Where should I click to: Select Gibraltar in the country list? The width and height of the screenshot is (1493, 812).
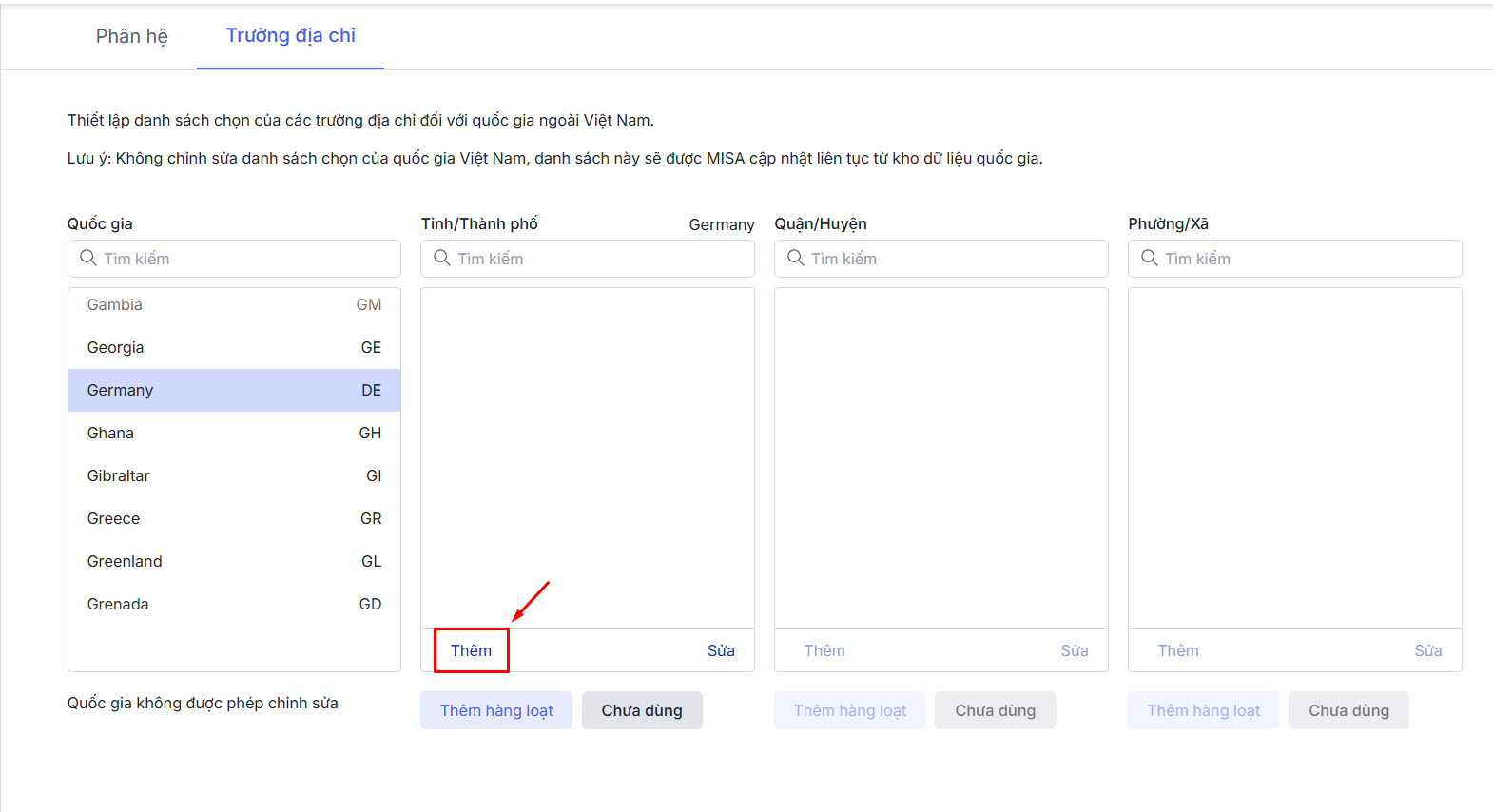[x=234, y=476]
